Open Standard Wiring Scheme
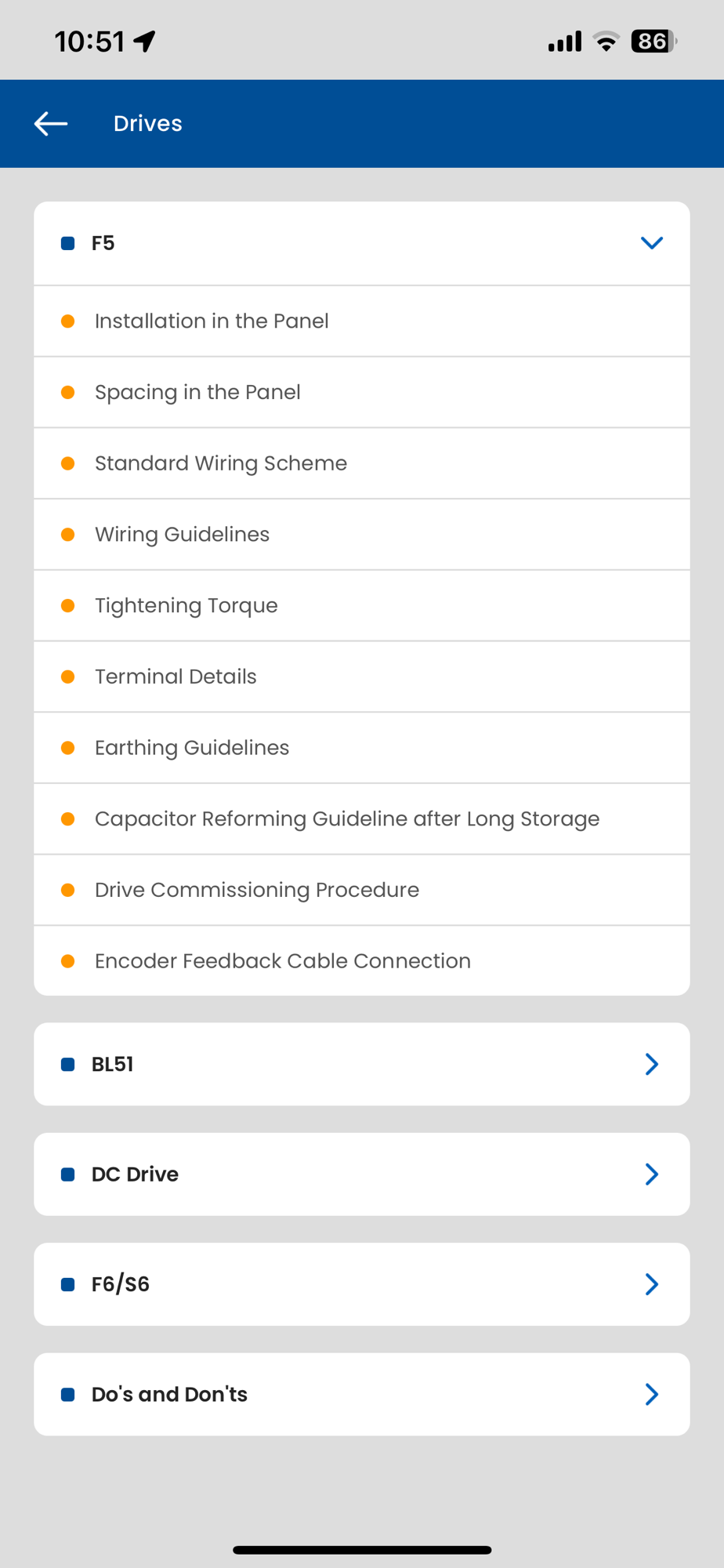 pos(221,463)
